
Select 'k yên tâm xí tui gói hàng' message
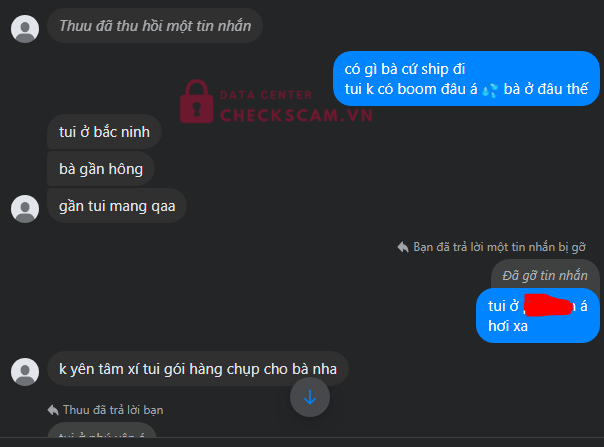pos(198,369)
